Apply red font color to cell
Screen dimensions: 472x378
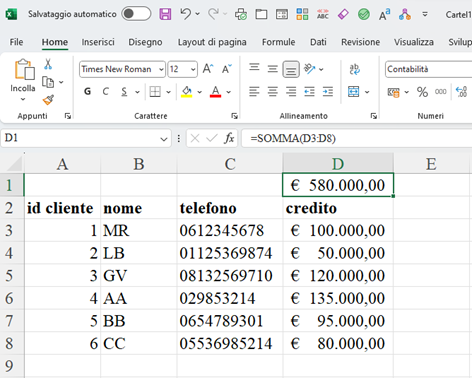click(216, 92)
